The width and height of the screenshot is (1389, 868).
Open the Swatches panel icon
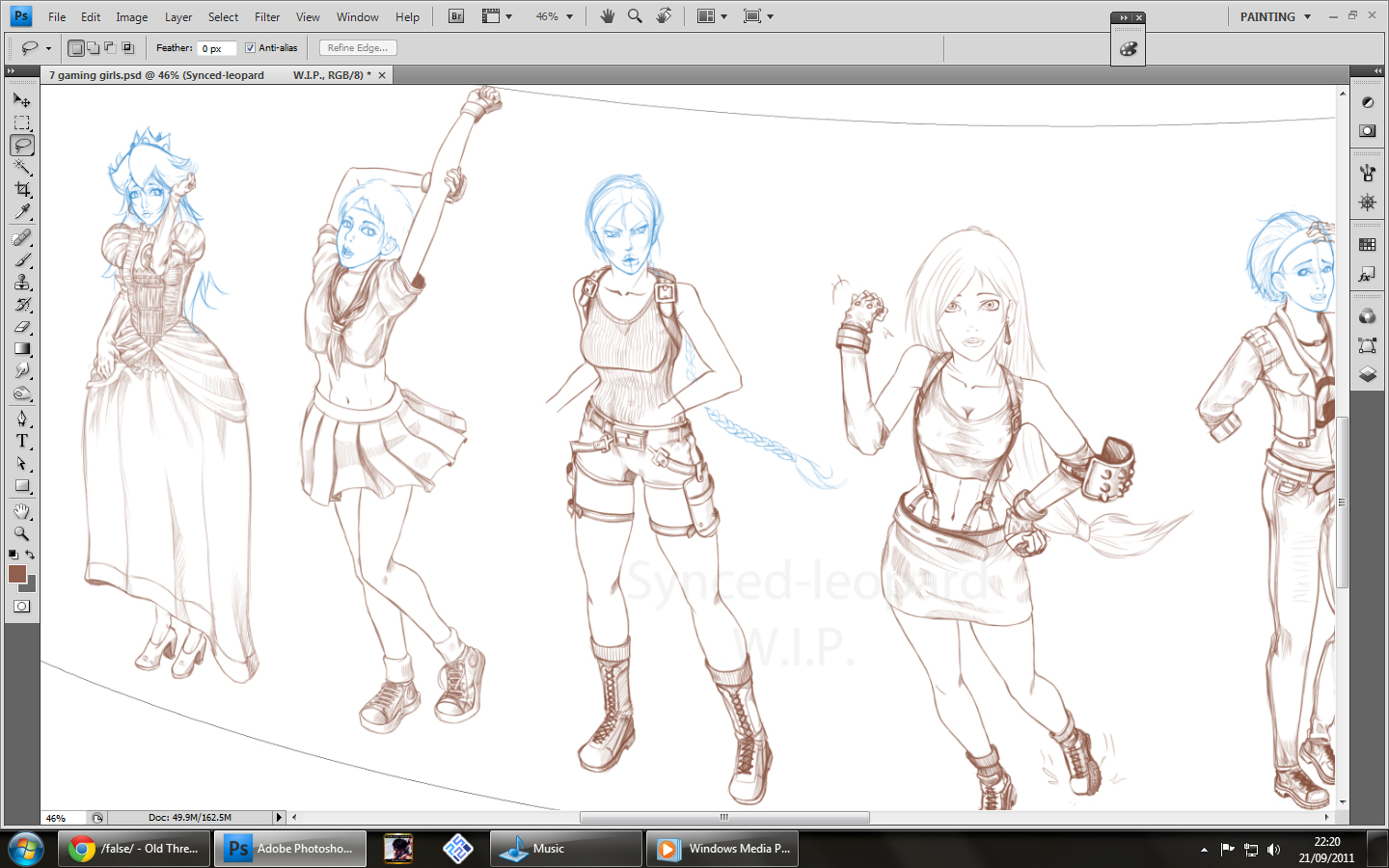[x=1367, y=245]
